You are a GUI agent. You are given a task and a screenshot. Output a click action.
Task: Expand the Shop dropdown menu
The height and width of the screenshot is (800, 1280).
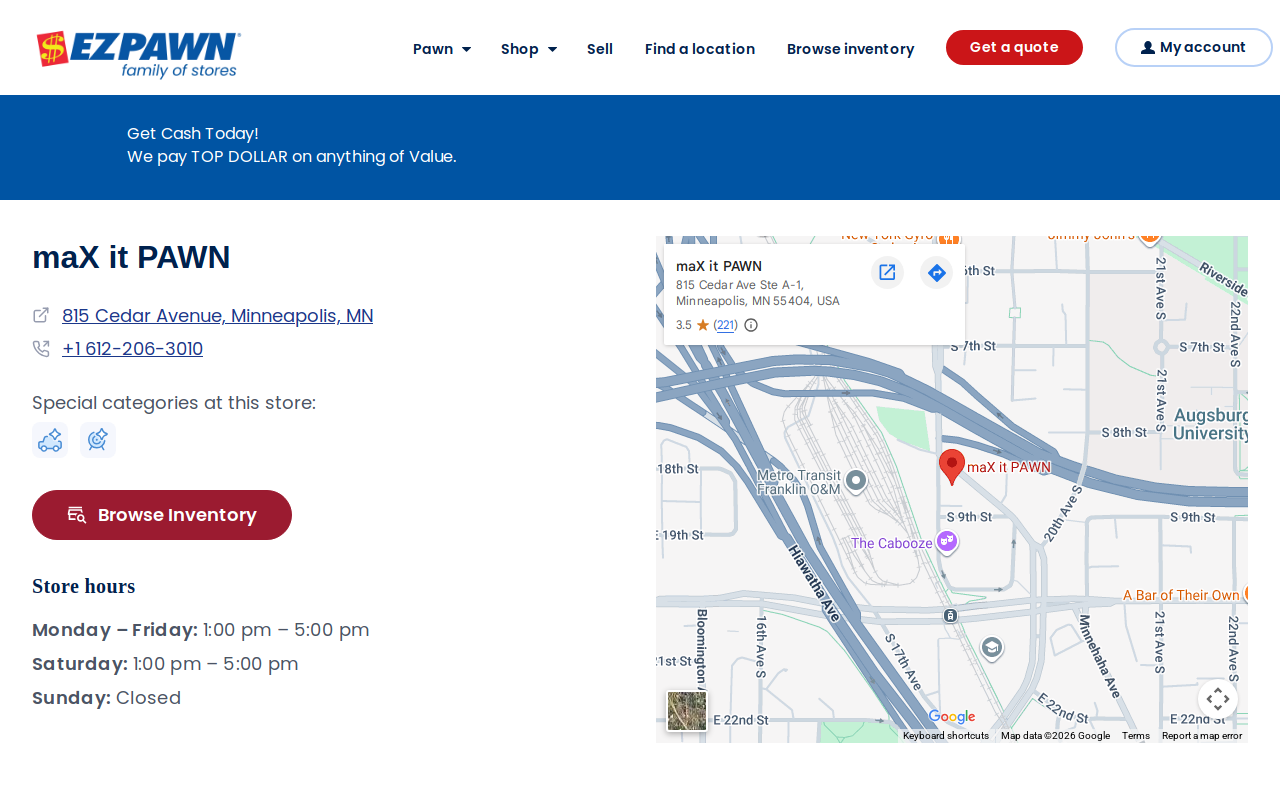point(529,49)
